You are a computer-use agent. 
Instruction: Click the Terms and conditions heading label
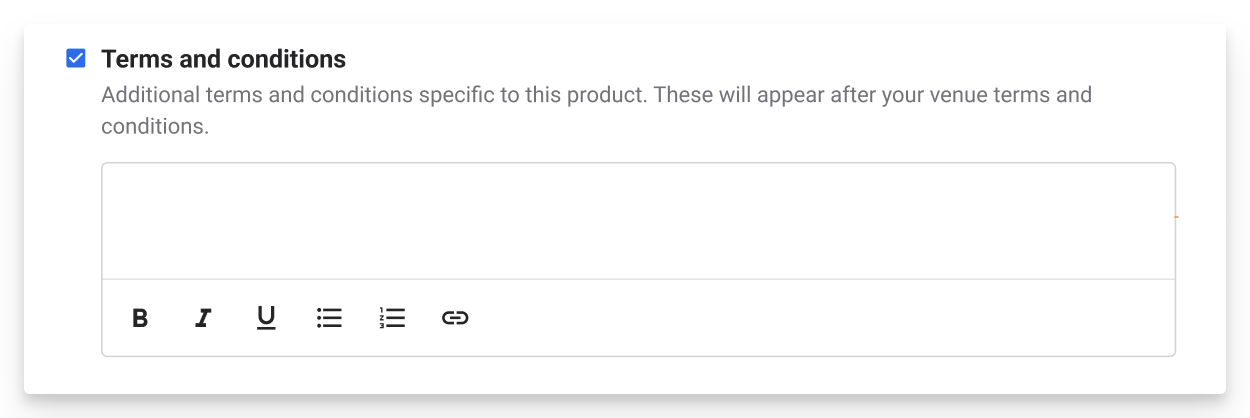coord(224,59)
